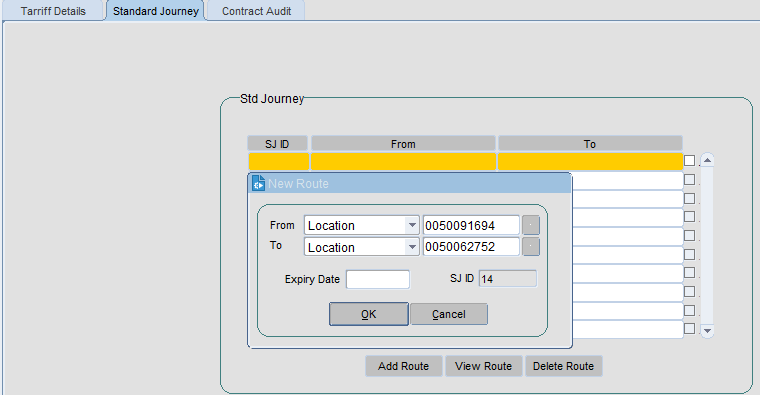Screen dimensions: 760x395
Task: Select the Standard Journey tab
Action: click(x=156, y=11)
